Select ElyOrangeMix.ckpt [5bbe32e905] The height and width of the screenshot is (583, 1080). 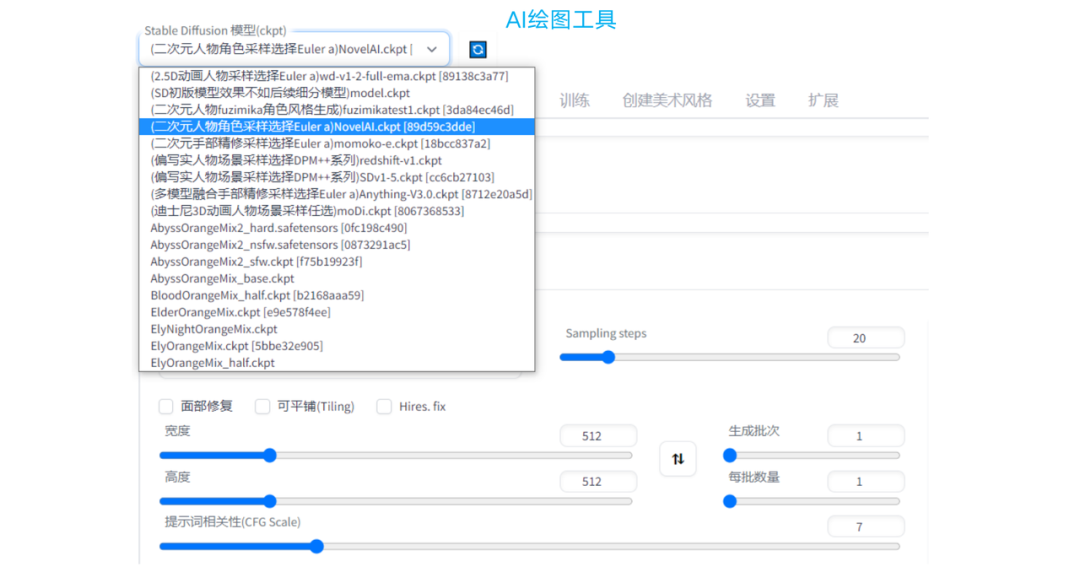337,346
